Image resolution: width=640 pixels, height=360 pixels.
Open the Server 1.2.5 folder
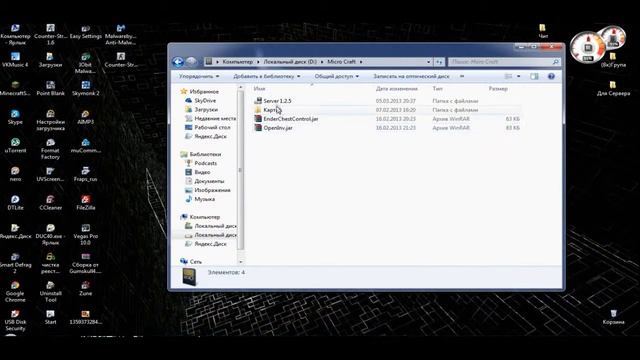[277, 101]
